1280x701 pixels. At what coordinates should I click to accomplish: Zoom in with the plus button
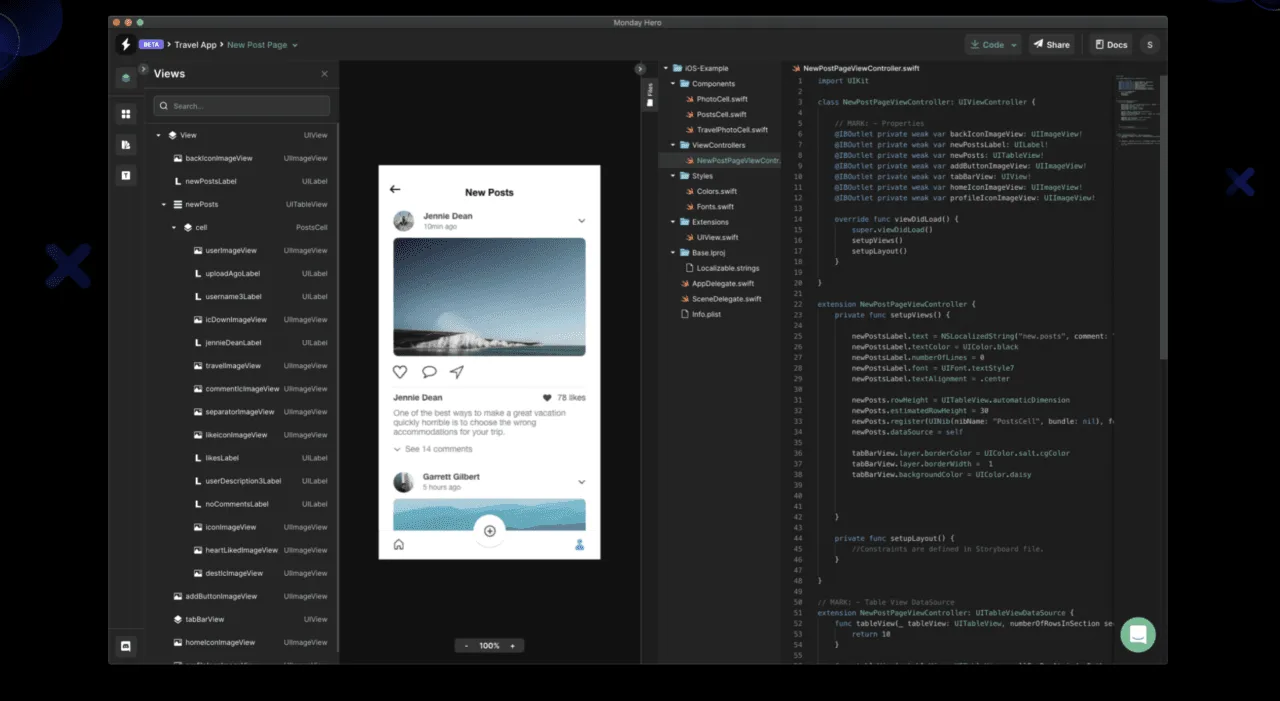point(513,646)
